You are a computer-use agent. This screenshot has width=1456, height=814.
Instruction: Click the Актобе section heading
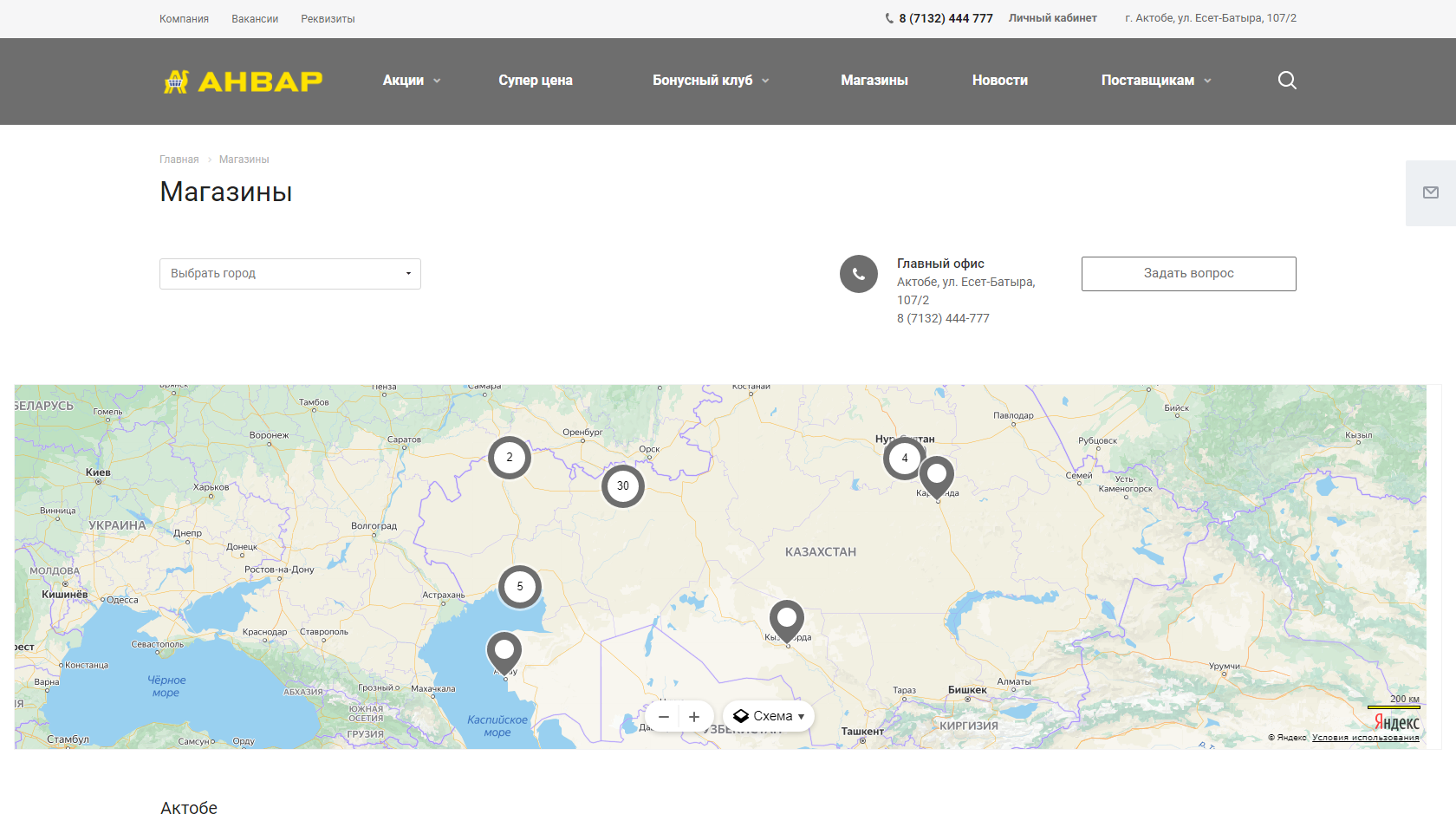tap(189, 808)
